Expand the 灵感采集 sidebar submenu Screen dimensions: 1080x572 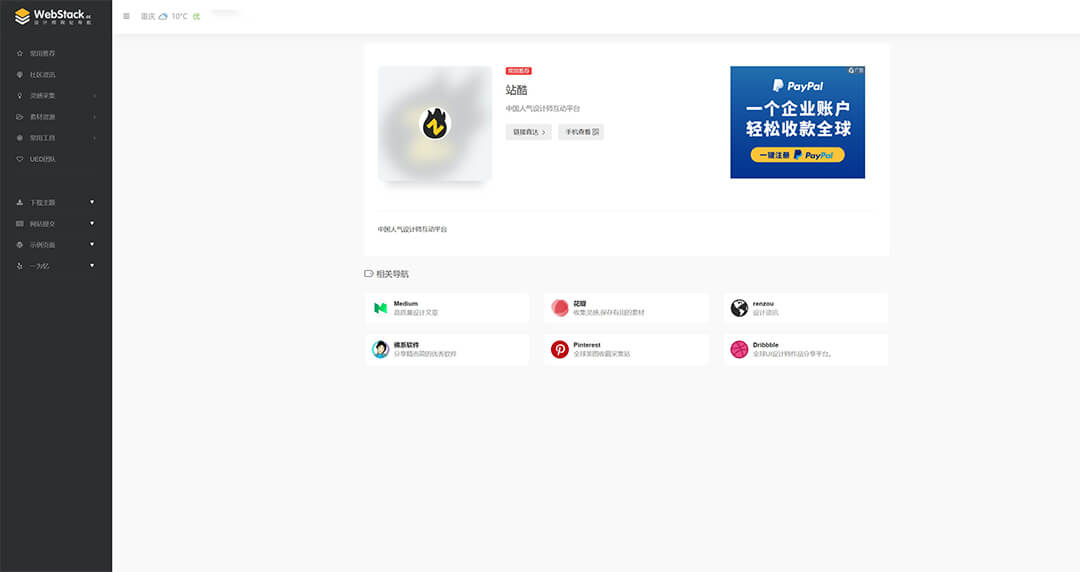click(55, 96)
